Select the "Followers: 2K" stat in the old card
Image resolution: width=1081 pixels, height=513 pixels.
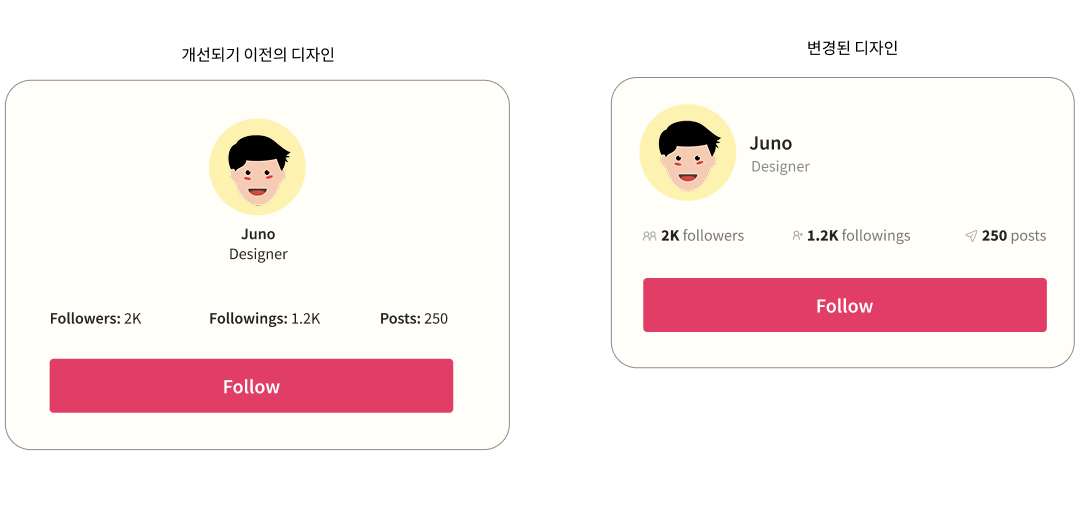(96, 319)
